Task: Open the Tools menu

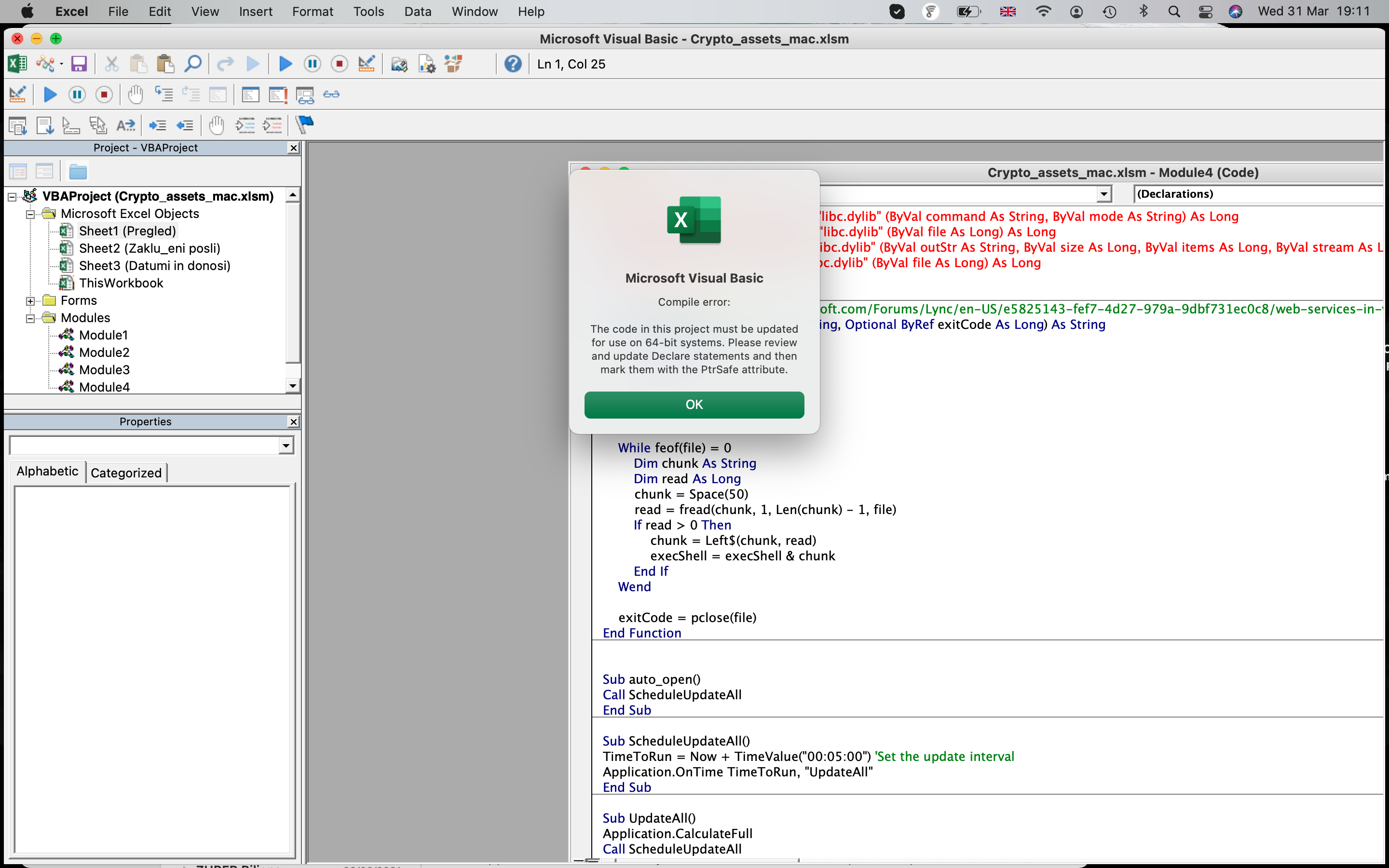Action: click(368, 12)
